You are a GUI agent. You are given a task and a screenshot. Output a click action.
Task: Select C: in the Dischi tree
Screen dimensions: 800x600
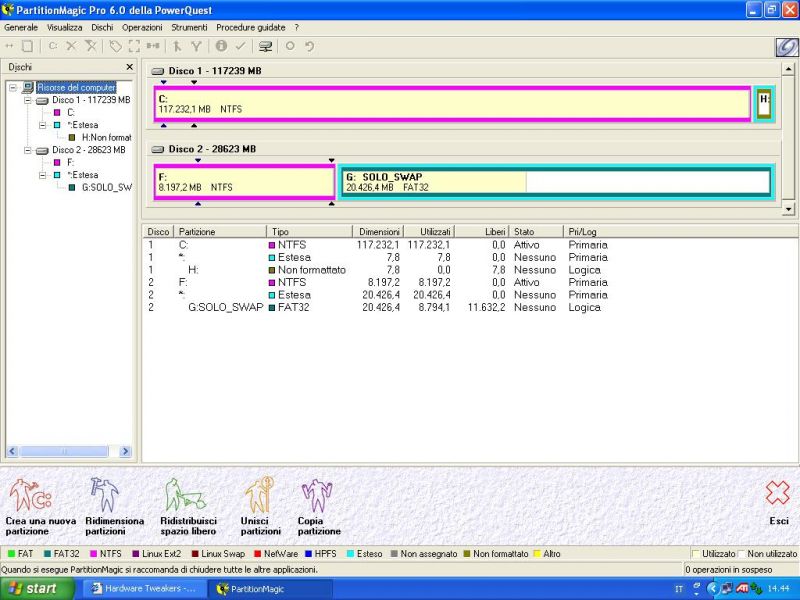(x=70, y=112)
